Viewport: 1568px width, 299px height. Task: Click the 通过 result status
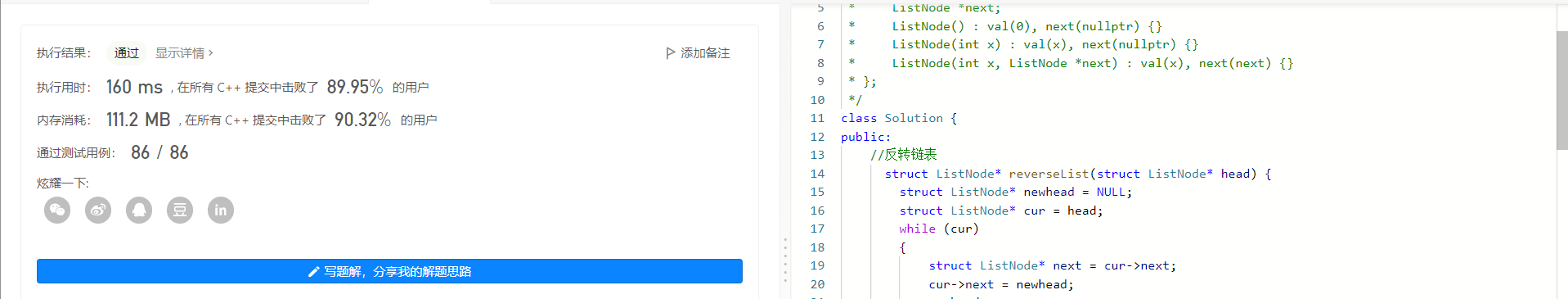pos(127,53)
